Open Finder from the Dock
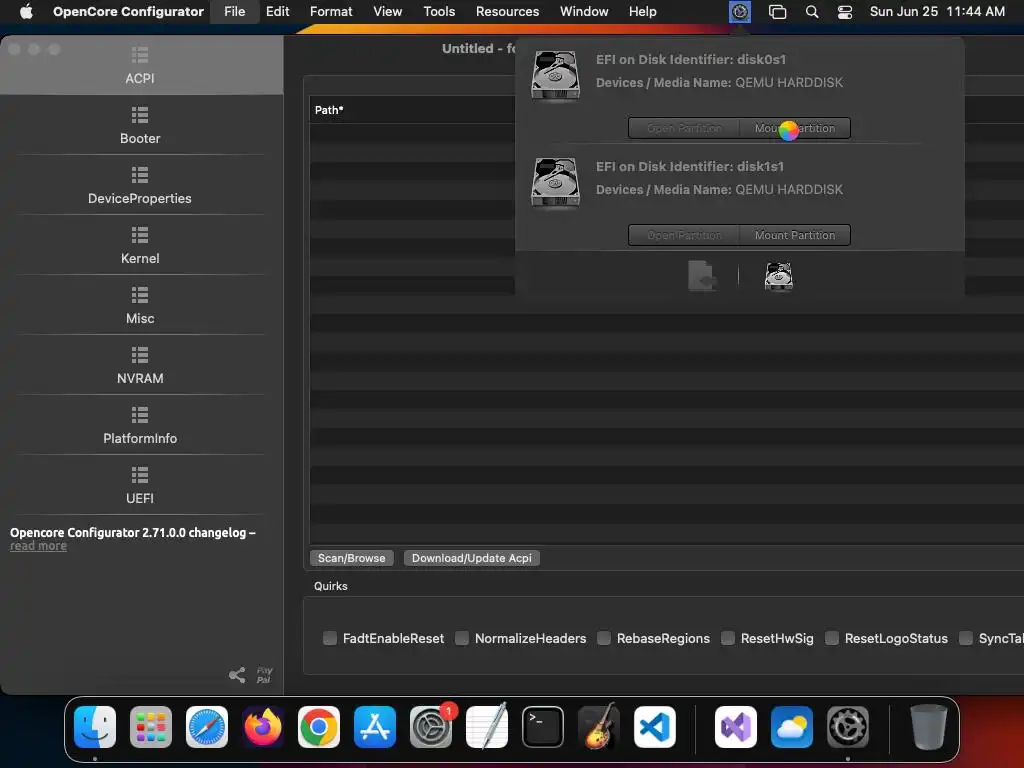The width and height of the screenshot is (1024, 768). [x=95, y=727]
